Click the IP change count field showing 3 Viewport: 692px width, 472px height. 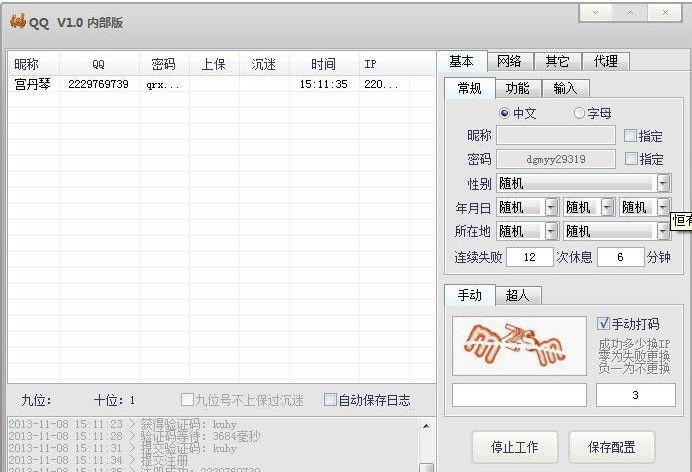tap(636, 395)
